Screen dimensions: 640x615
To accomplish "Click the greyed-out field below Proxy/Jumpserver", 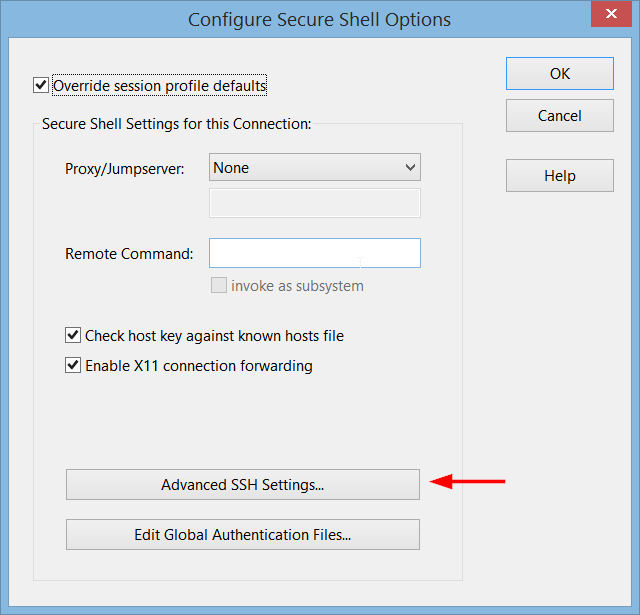I will click(x=315, y=203).
